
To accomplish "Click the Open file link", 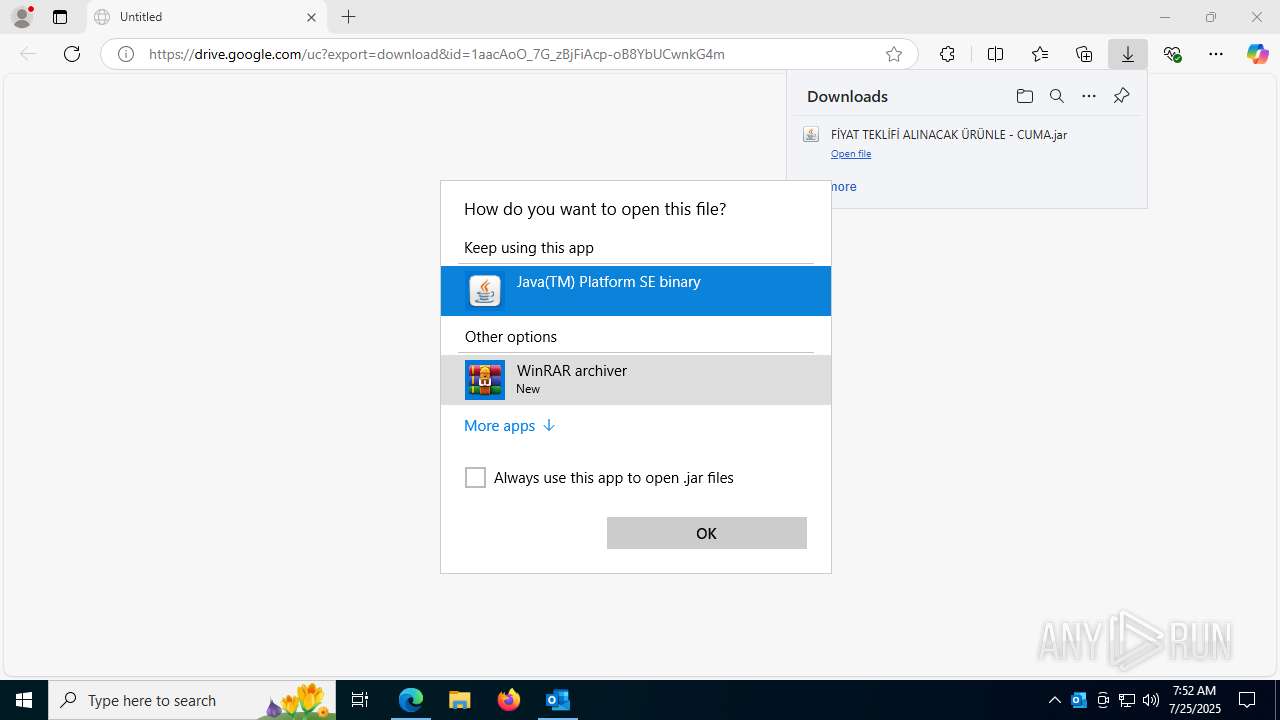I will pyautogui.click(x=851, y=154).
